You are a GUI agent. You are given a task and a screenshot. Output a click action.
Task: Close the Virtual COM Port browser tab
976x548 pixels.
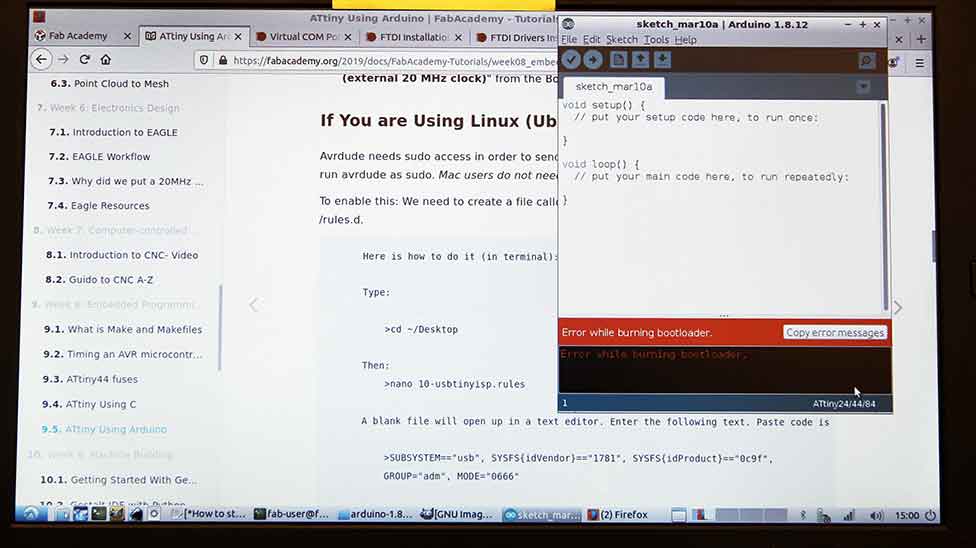click(x=348, y=37)
